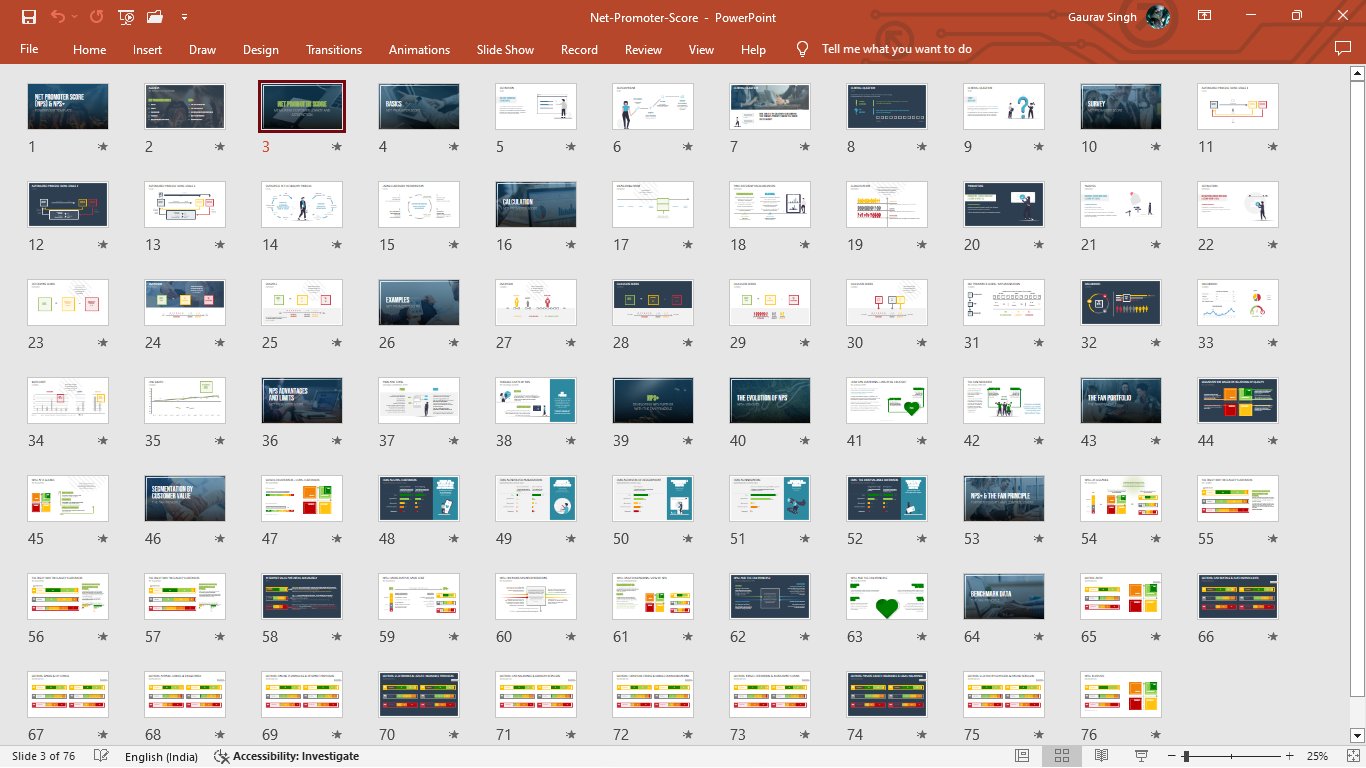This screenshot has height=768, width=1366.
Task: Select Segmentation by Customer Value slide 46
Action: click(185, 499)
